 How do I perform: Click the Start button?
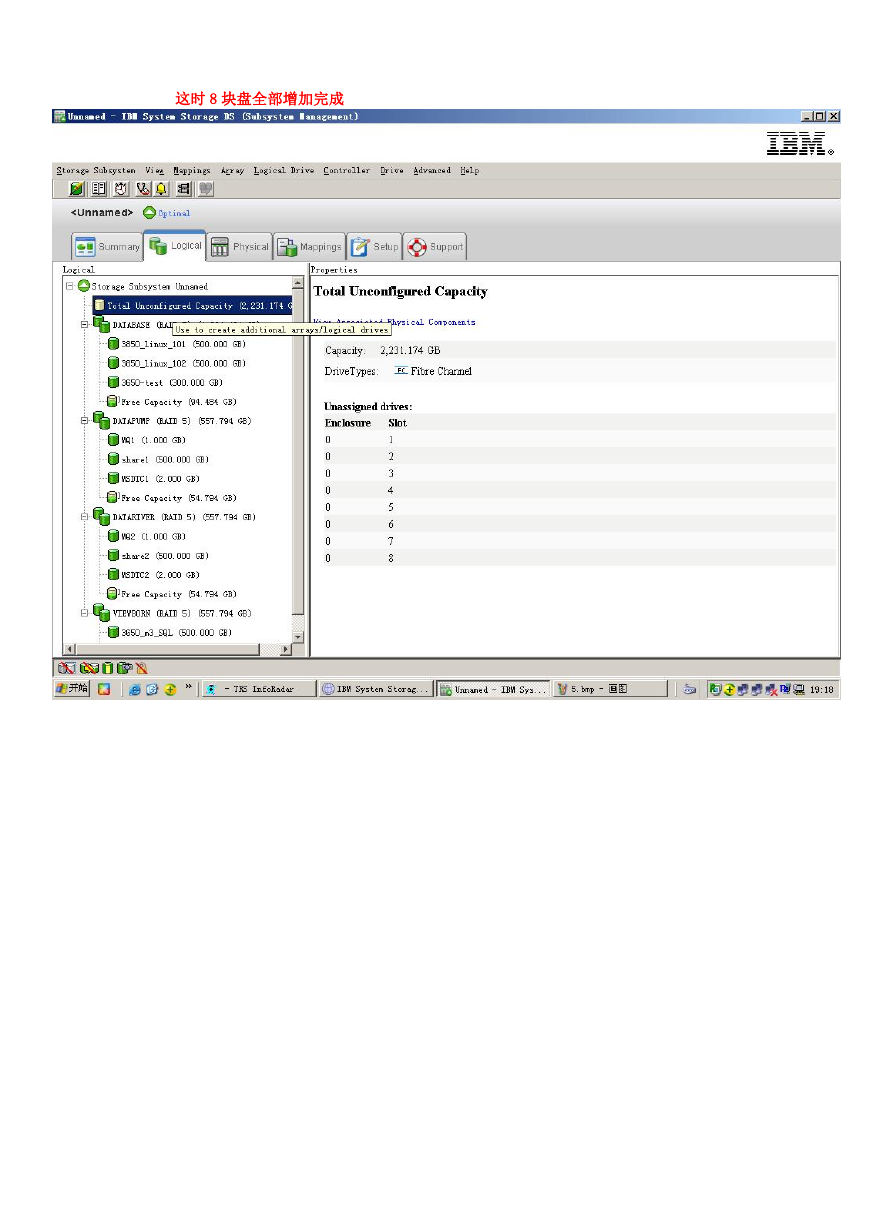point(72,689)
